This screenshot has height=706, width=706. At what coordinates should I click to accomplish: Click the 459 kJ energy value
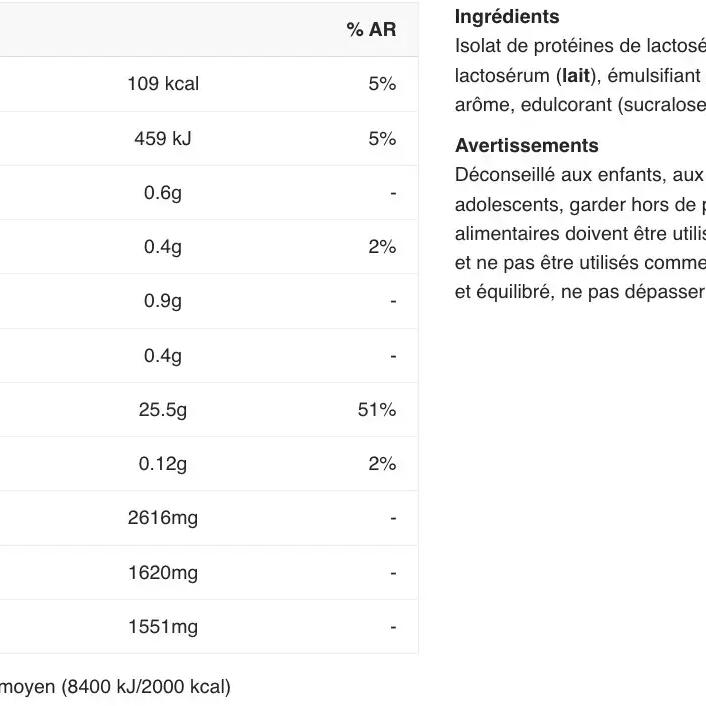pyautogui.click(x=163, y=138)
